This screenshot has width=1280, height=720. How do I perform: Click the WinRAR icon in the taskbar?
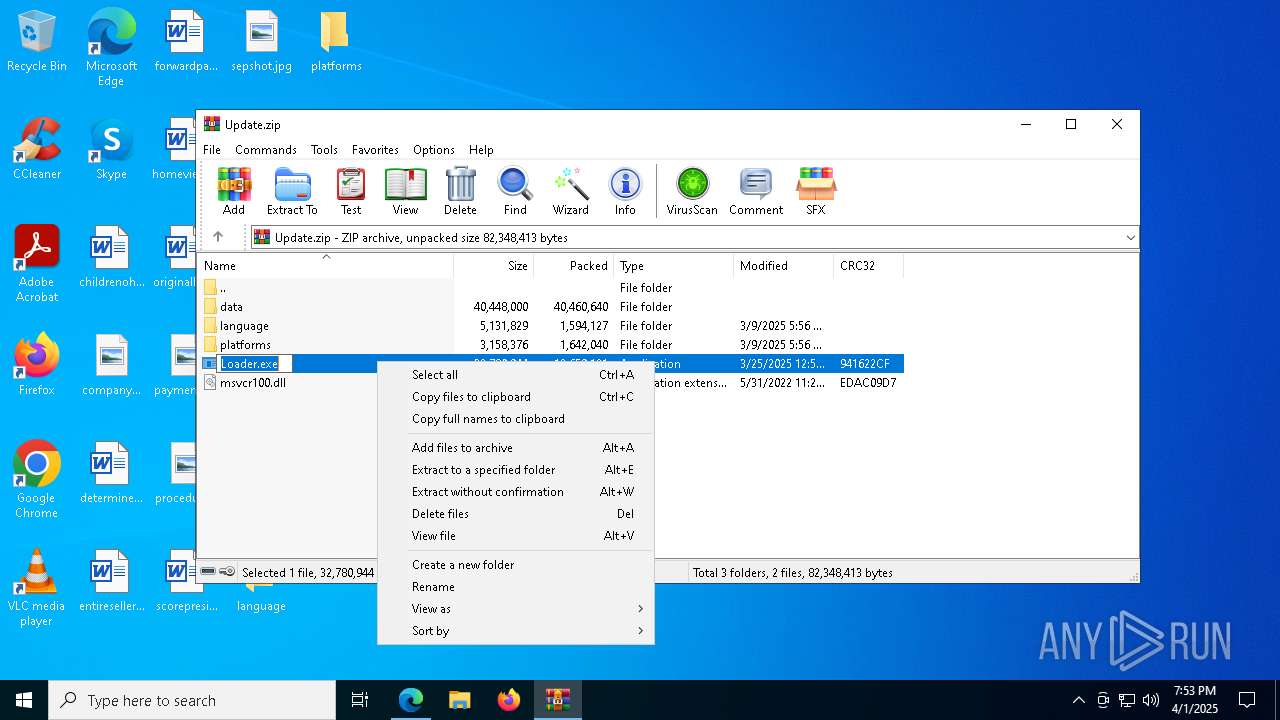point(557,700)
